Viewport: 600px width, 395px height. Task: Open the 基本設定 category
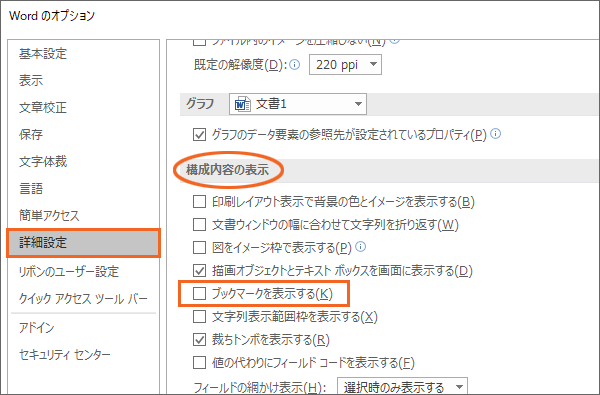click(43, 54)
